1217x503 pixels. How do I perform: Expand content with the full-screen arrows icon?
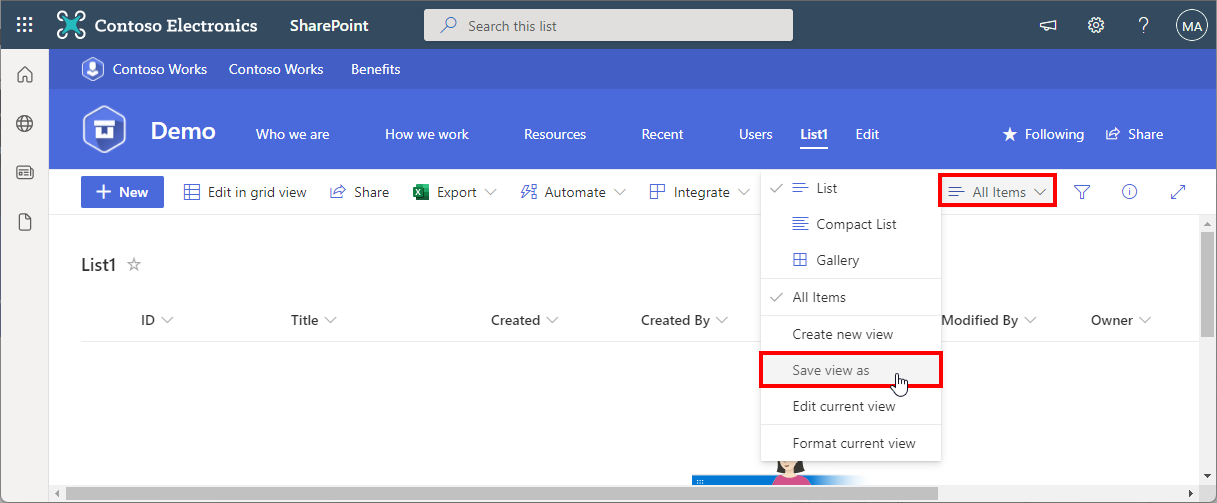1177,192
